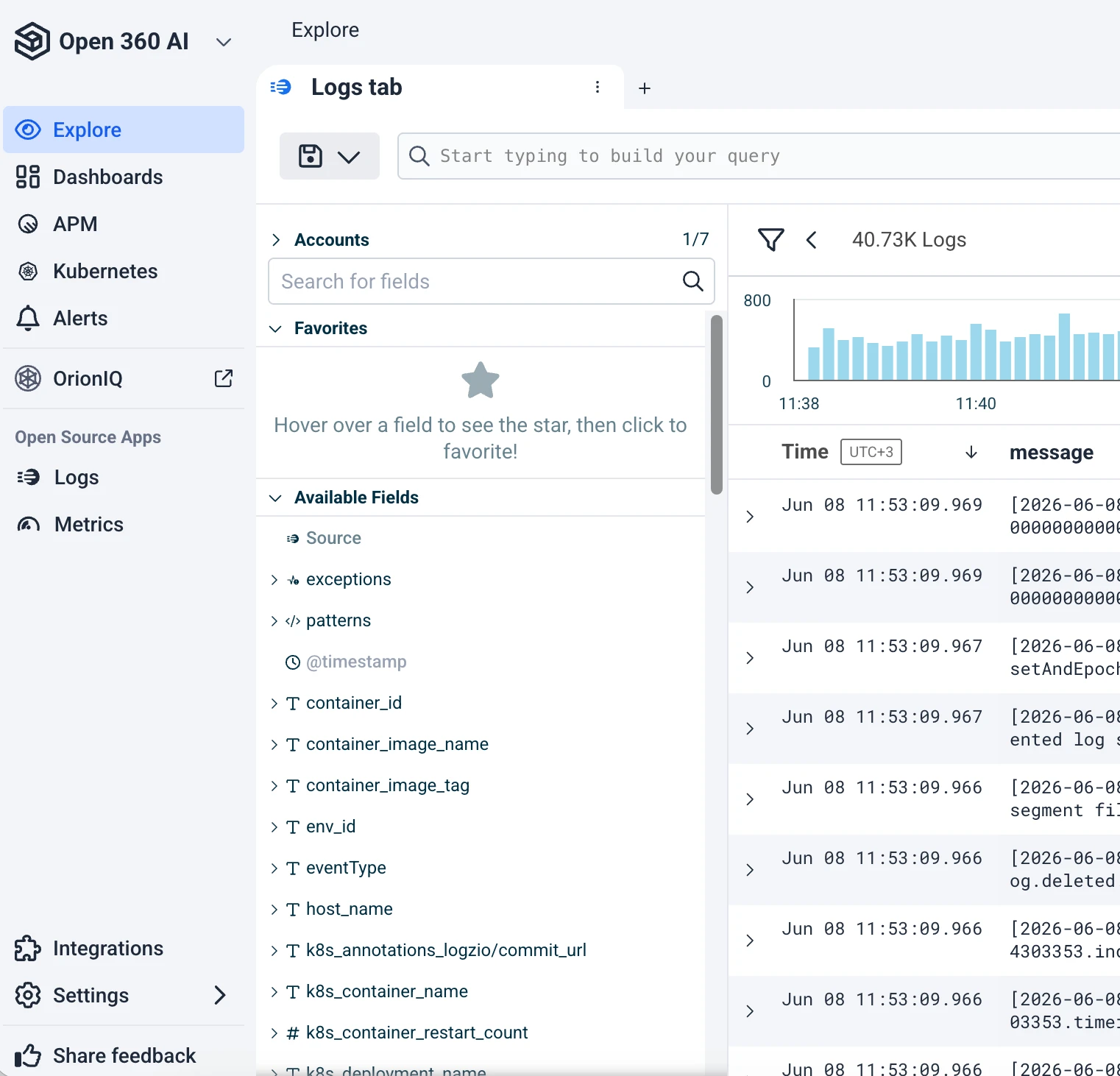Click the k8s_container_name field
This screenshot has height=1076, width=1120.
click(x=387, y=991)
